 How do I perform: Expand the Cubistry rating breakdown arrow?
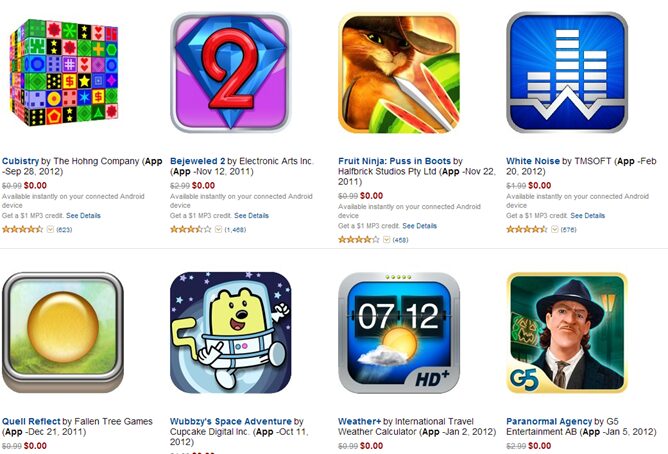tap(50, 230)
